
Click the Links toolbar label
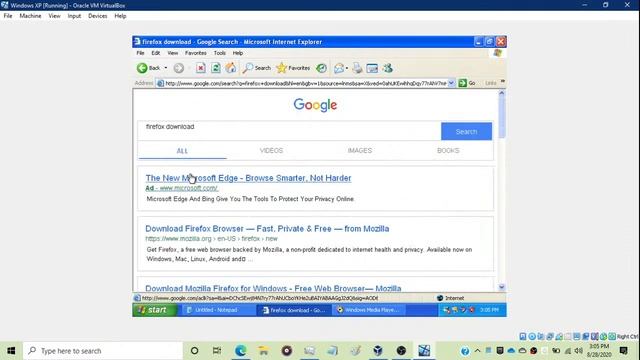point(491,83)
